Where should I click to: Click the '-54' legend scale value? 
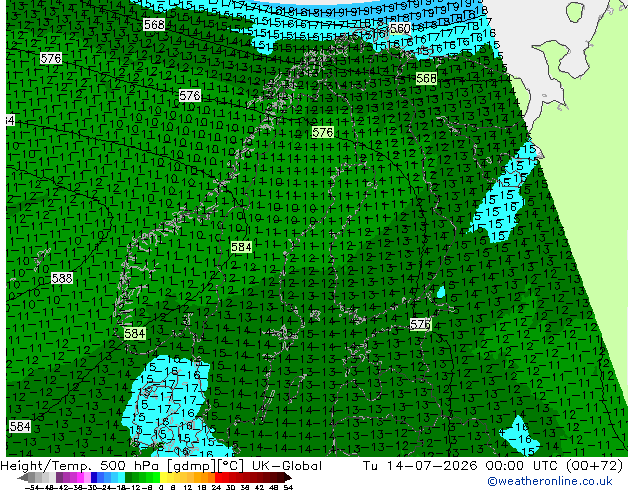click(32, 488)
